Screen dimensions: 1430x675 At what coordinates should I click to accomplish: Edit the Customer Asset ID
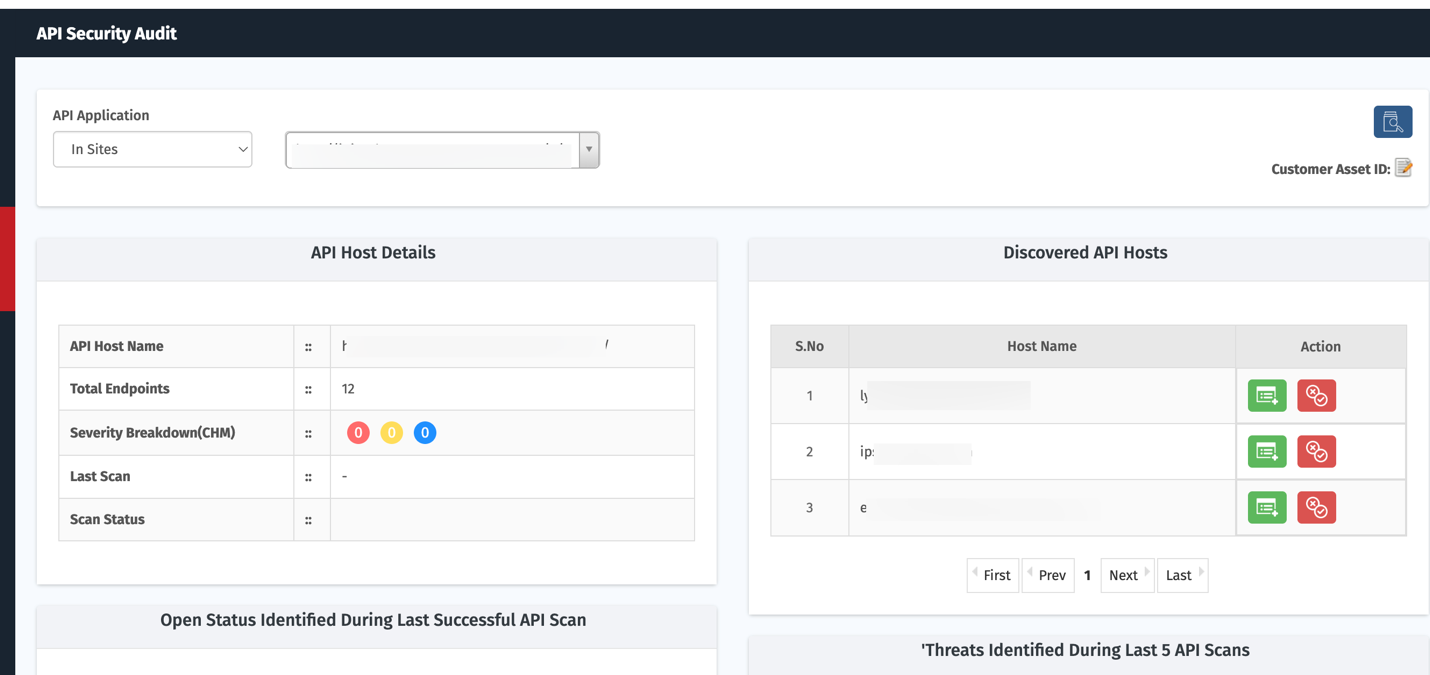point(1404,168)
